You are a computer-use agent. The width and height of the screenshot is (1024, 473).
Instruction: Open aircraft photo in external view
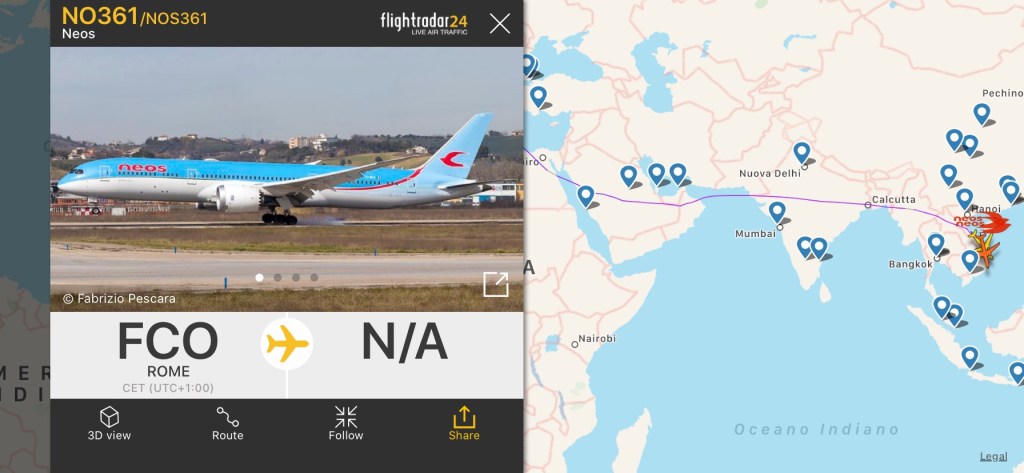coord(496,284)
